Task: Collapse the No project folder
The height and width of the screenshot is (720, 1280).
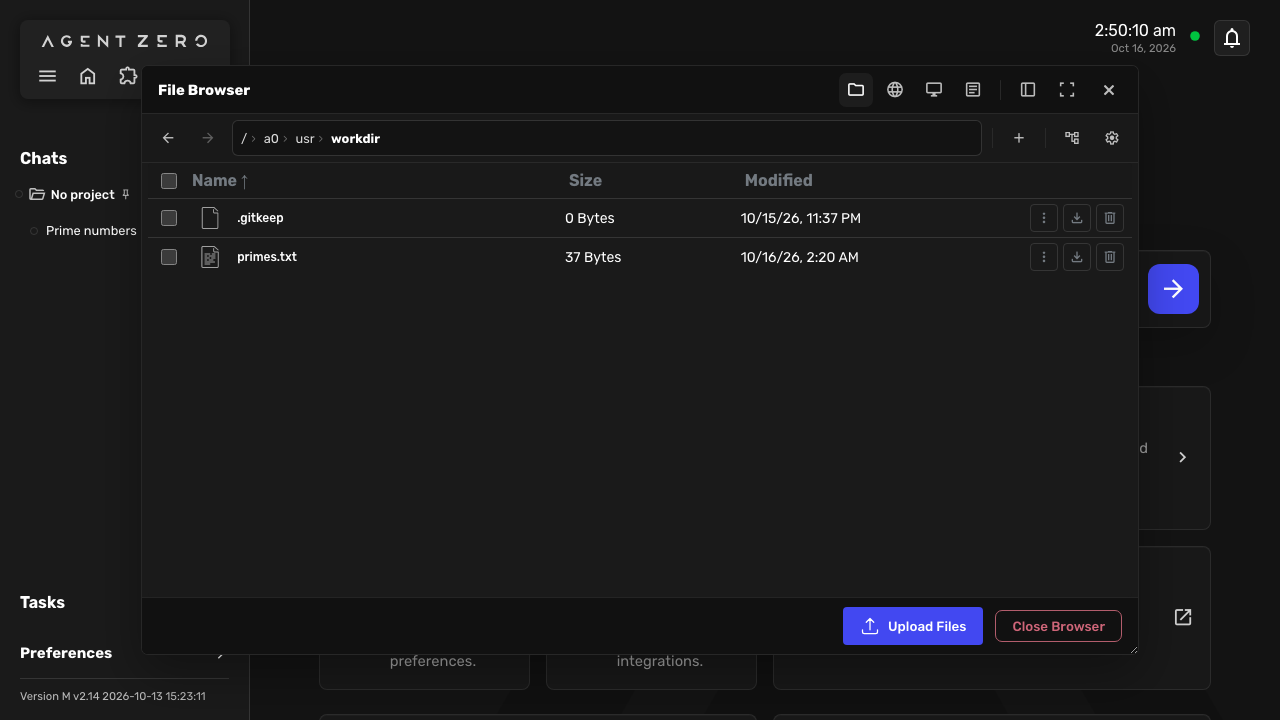Action: tap(37, 194)
